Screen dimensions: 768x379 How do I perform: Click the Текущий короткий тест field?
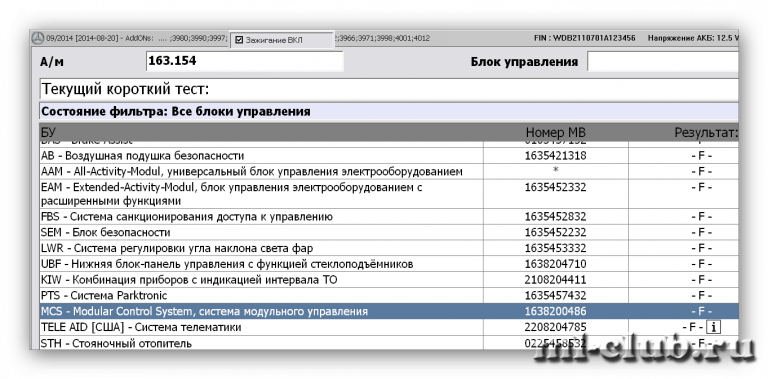point(388,89)
